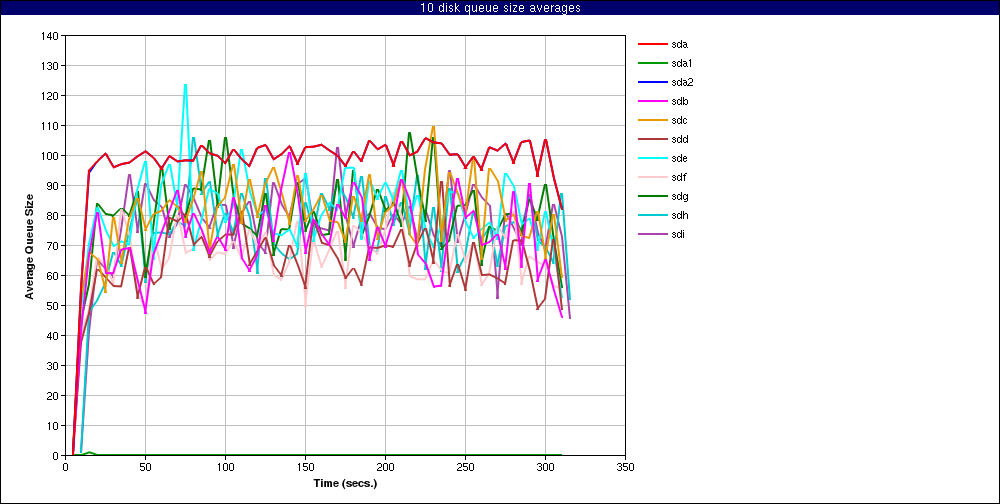
Task: Select the sdg legend label
Action: pyautogui.click(x=679, y=196)
